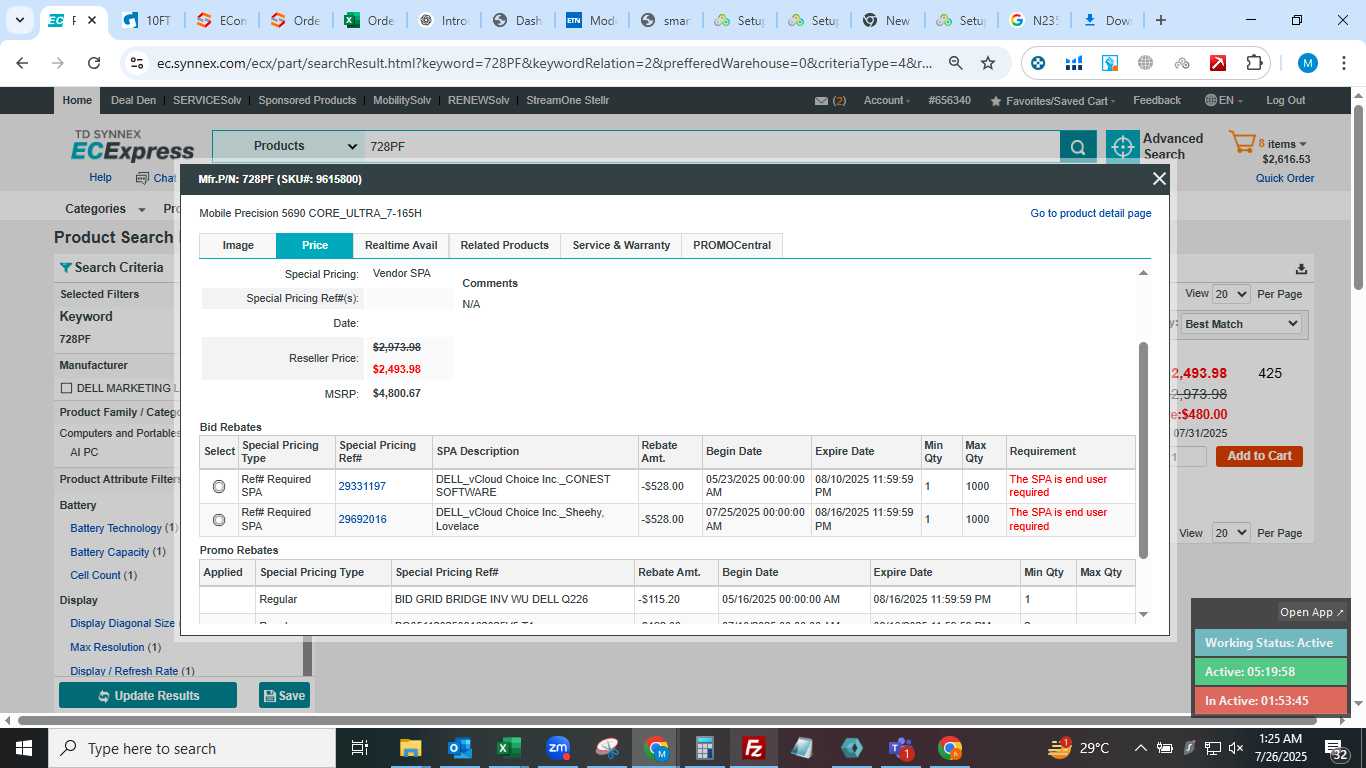Viewport: 1366px width, 768px height.
Task: Click the Chat icon below logo
Action: pos(142,178)
